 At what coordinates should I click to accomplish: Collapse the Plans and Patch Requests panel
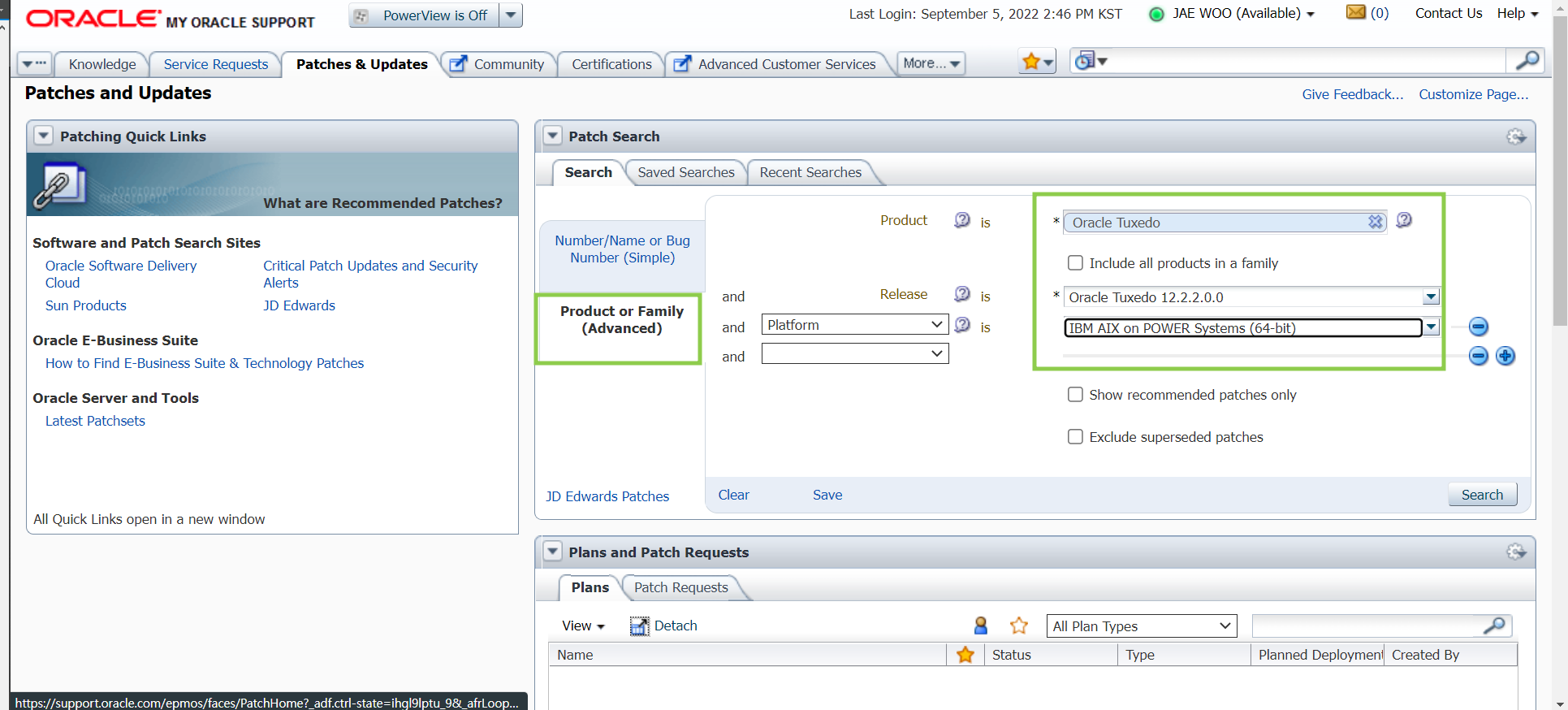coord(552,552)
